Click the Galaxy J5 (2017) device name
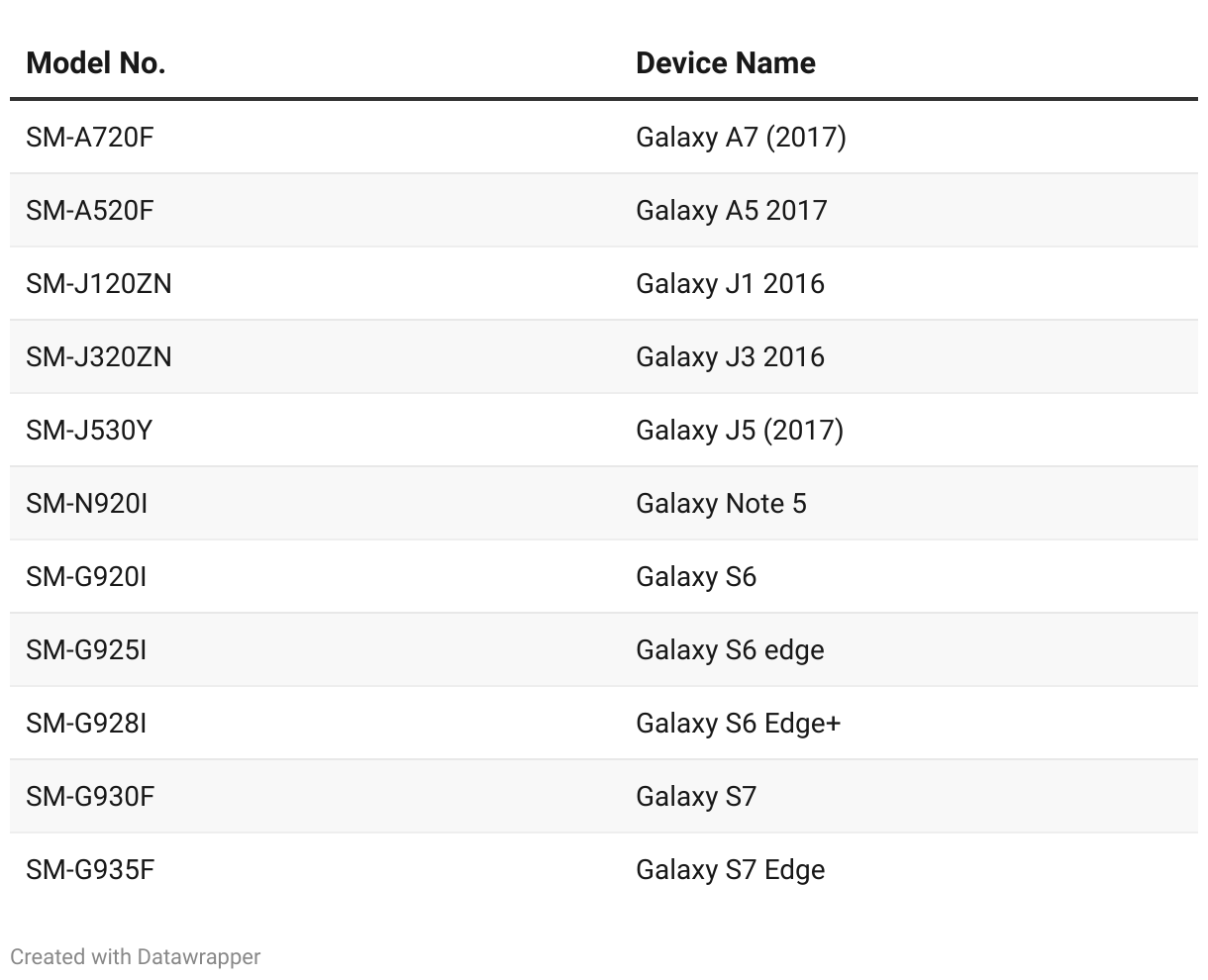The width and height of the screenshot is (1208, 980). click(x=740, y=431)
